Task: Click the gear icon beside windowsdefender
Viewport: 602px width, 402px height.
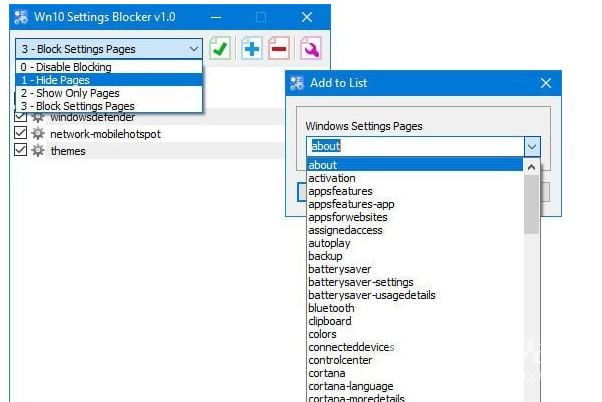Action: coord(38,117)
